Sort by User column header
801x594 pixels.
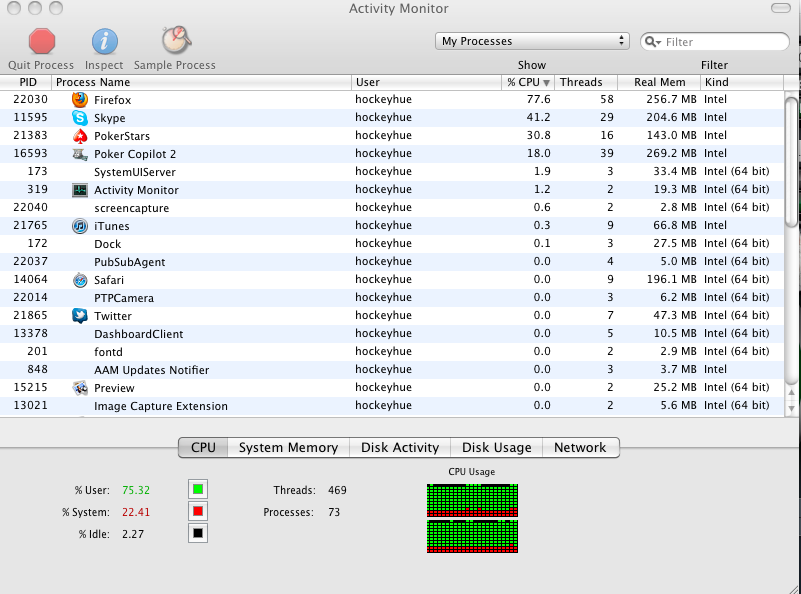point(426,82)
